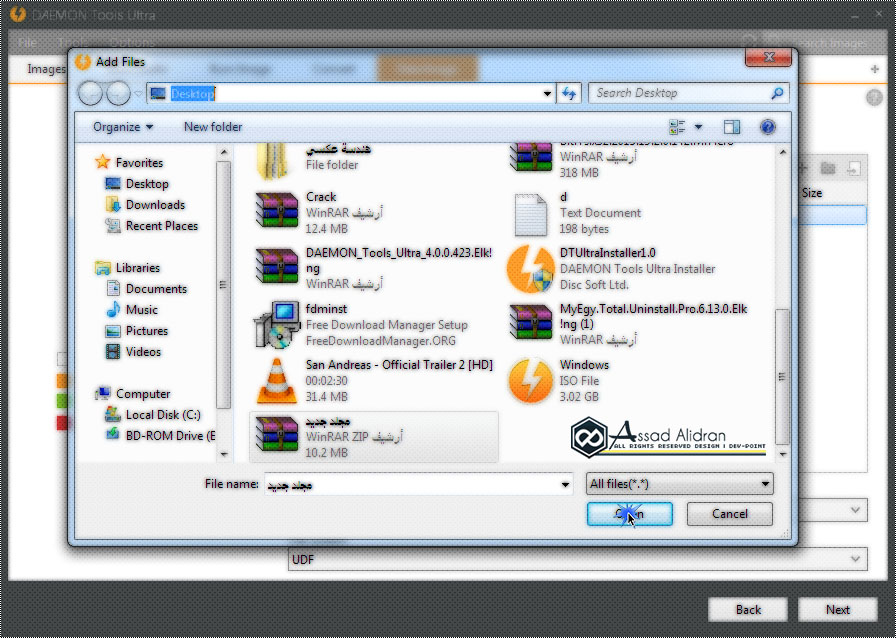Close the Add Files dialog
The image size is (896, 638).
[769, 57]
